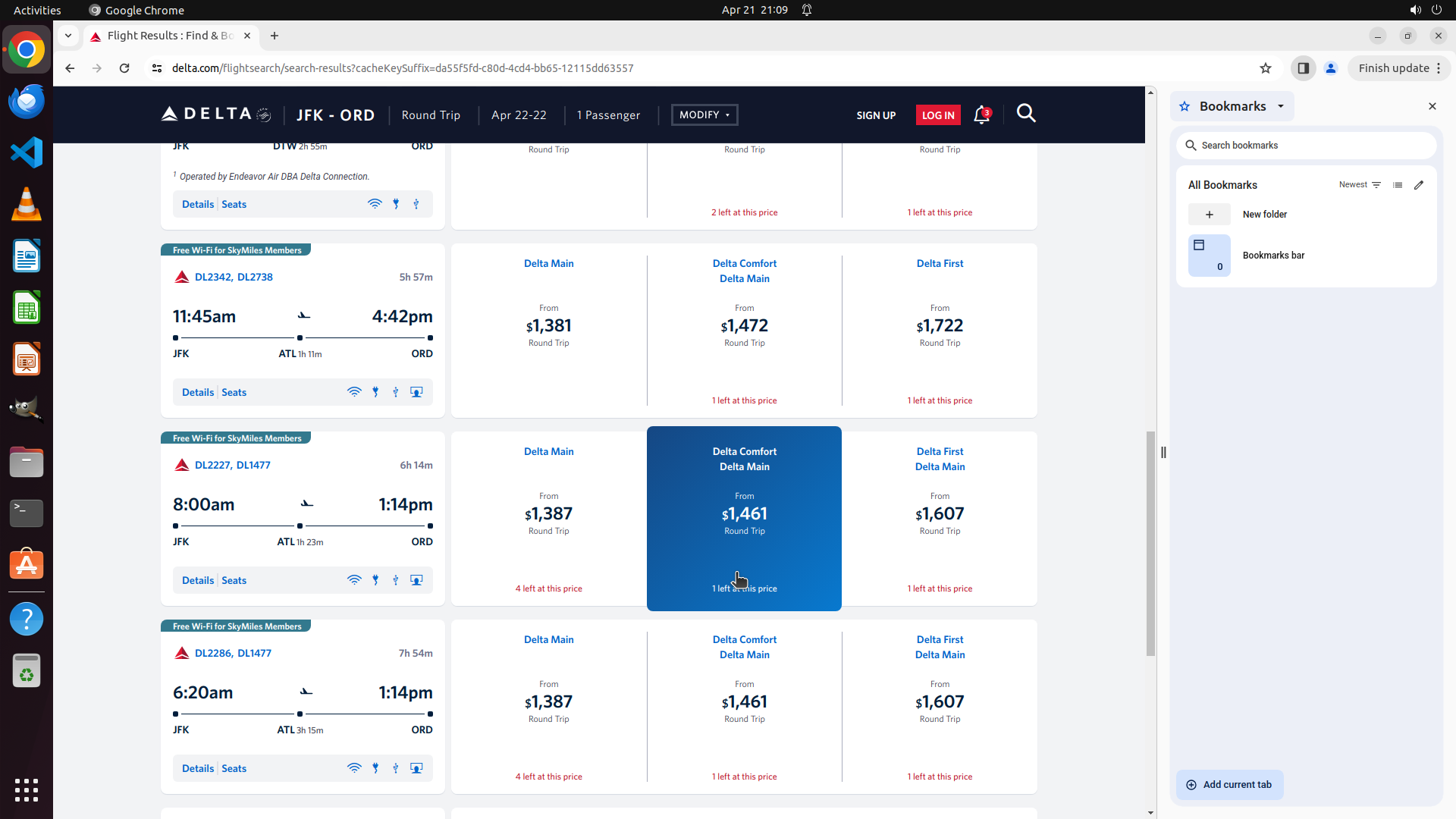The image size is (1456, 819).
Task: Open Thunderbird mail from the dock
Action: pos(27,101)
